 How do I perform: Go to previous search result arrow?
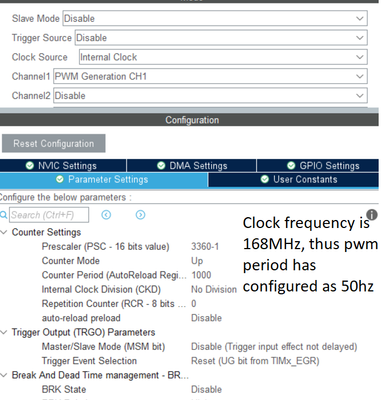106,215
